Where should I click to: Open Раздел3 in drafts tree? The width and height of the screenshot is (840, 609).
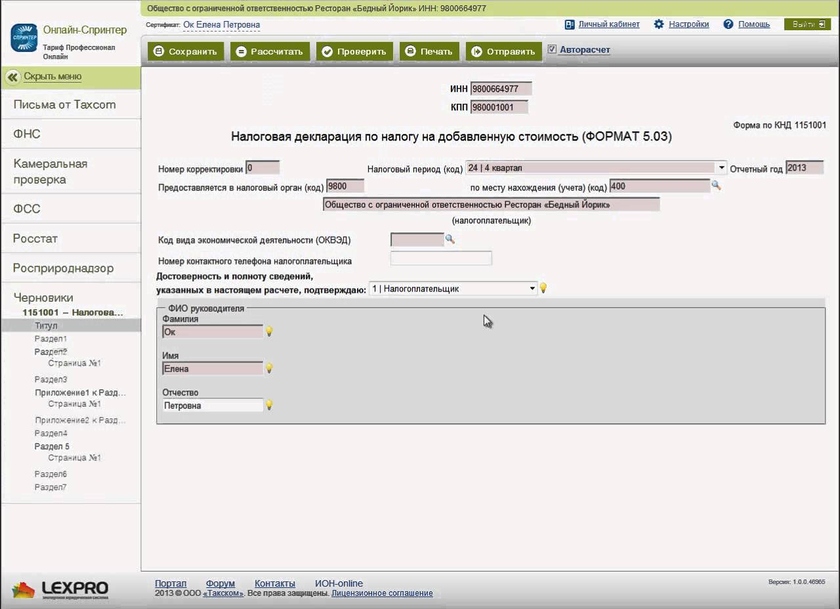(51, 379)
